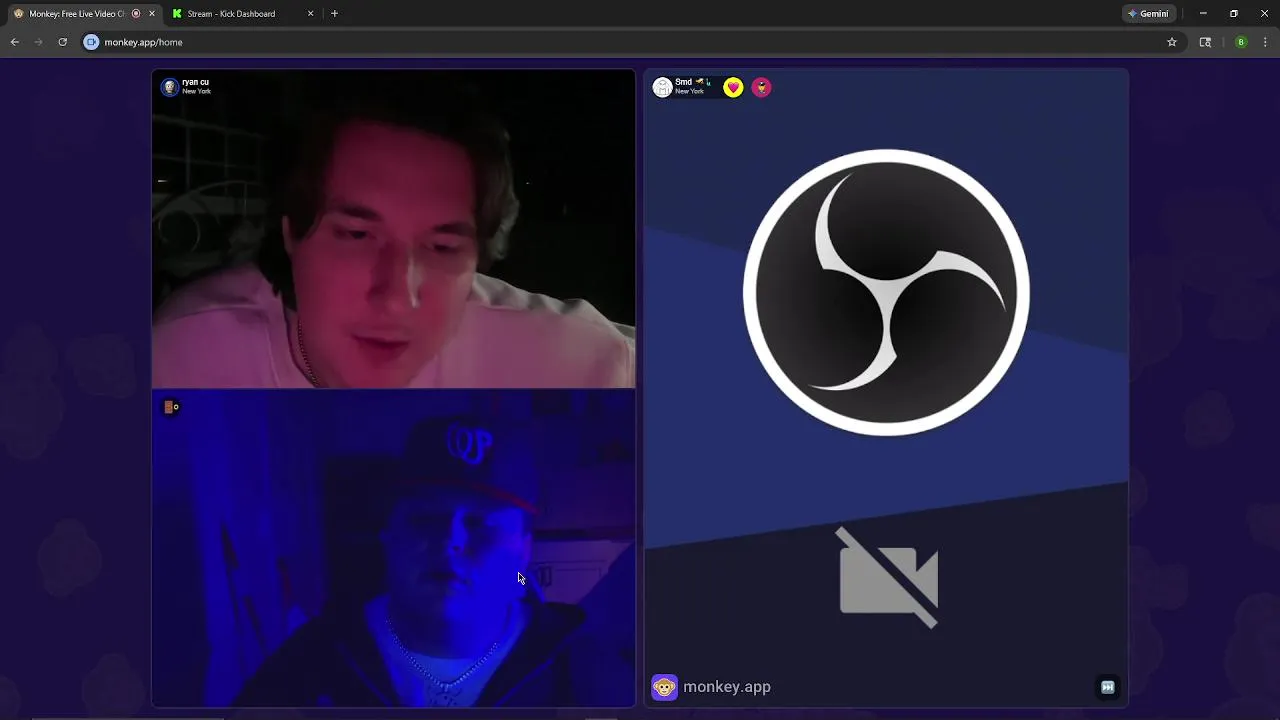Minimize the Chrome window

click(x=1203, y=14)
